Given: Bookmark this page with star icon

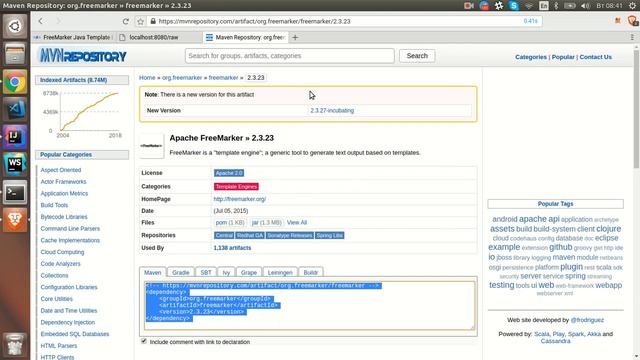Looking at the screenshot, I should tap(140, 21).
